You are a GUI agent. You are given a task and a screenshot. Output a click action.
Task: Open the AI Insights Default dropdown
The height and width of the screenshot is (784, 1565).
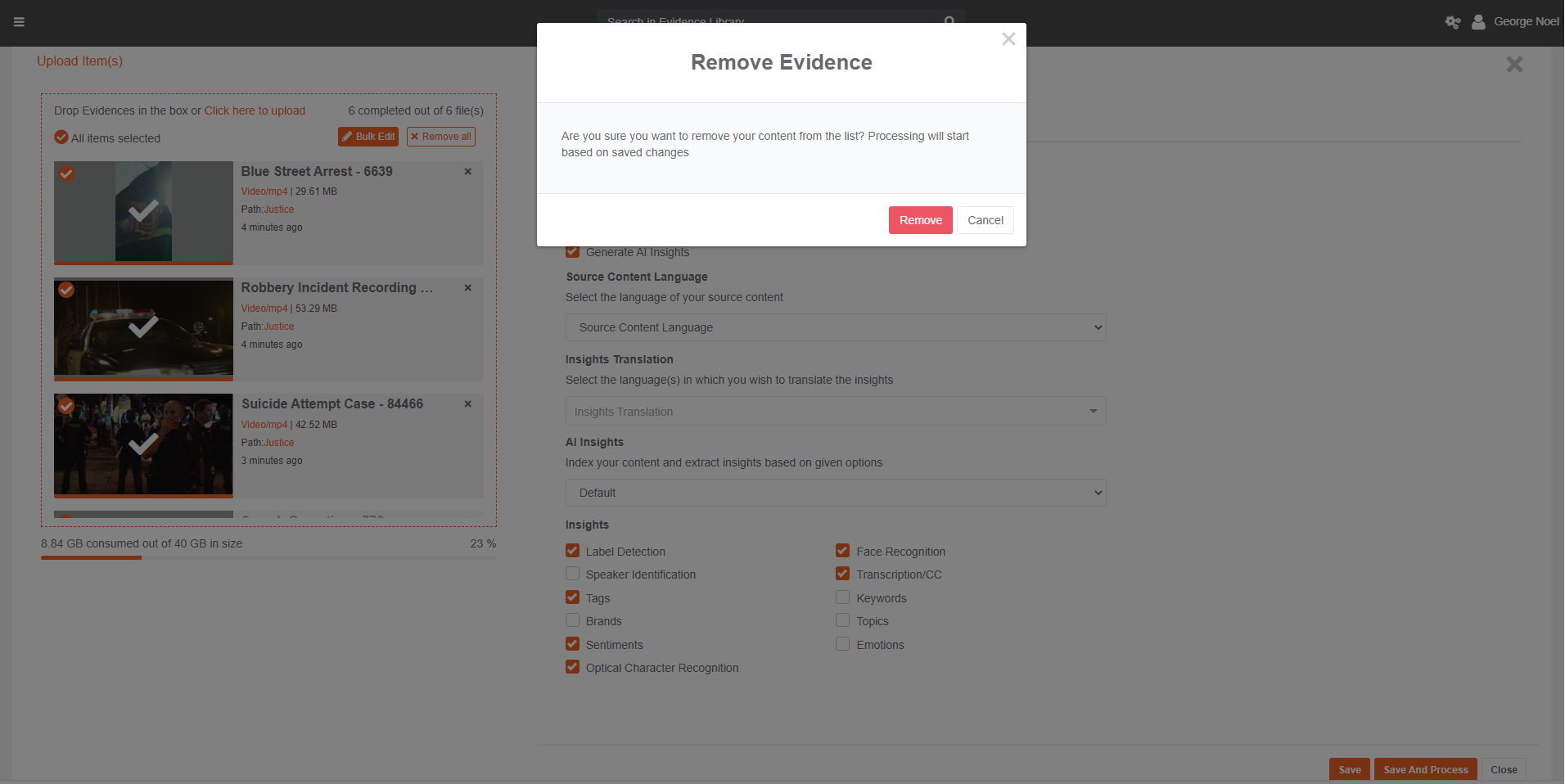[x=835, y=493]
